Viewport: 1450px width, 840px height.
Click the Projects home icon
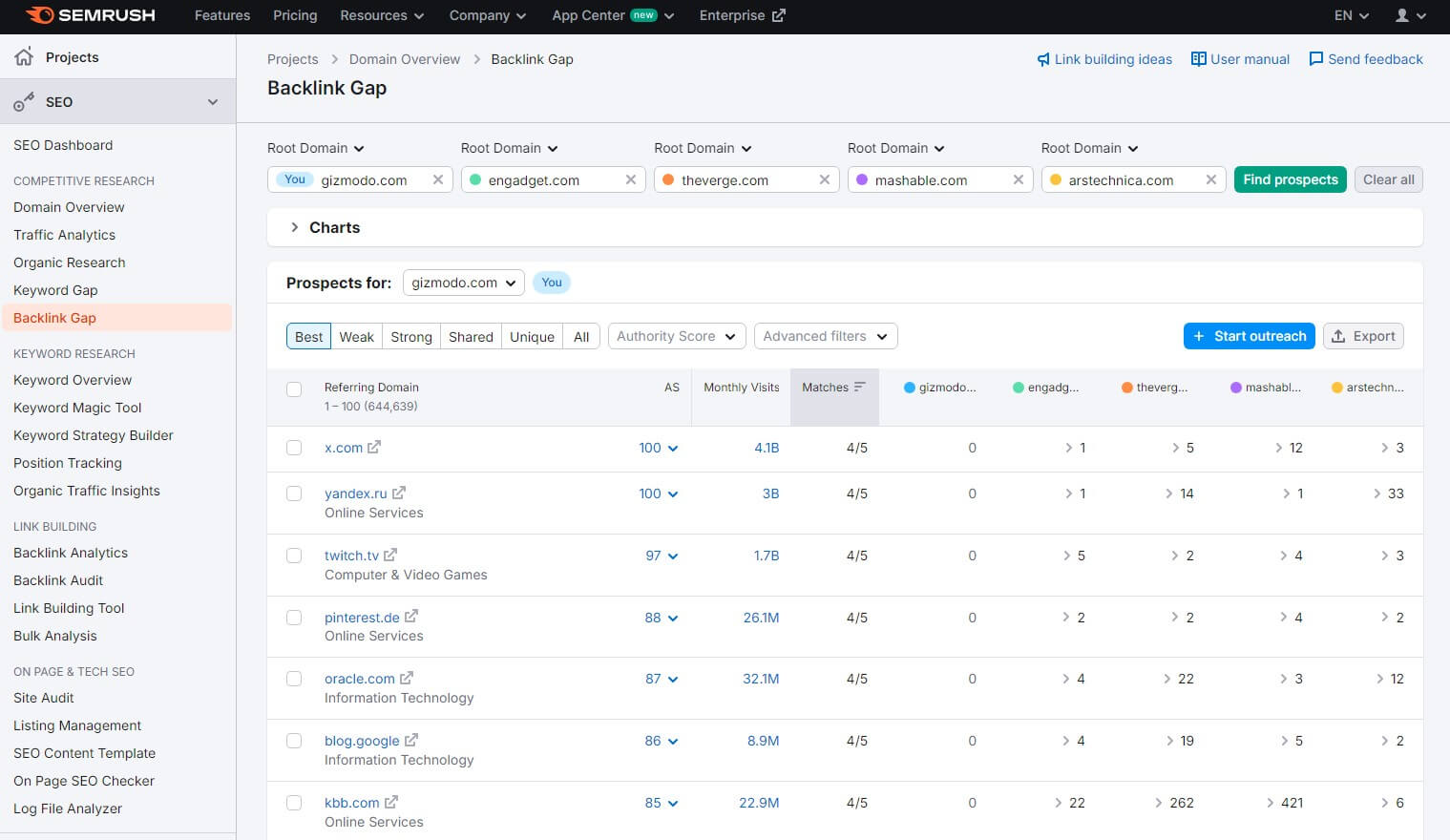(24, 56)
